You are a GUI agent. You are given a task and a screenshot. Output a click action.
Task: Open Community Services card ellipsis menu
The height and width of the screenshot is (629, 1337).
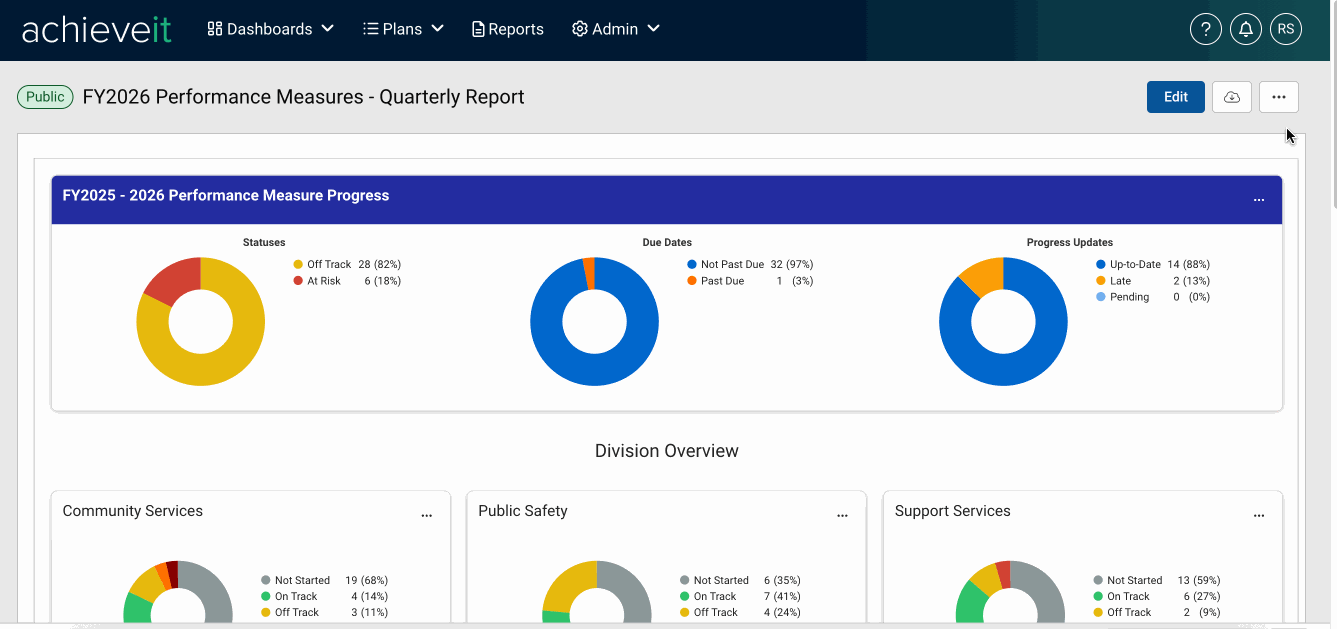point(427,516)
